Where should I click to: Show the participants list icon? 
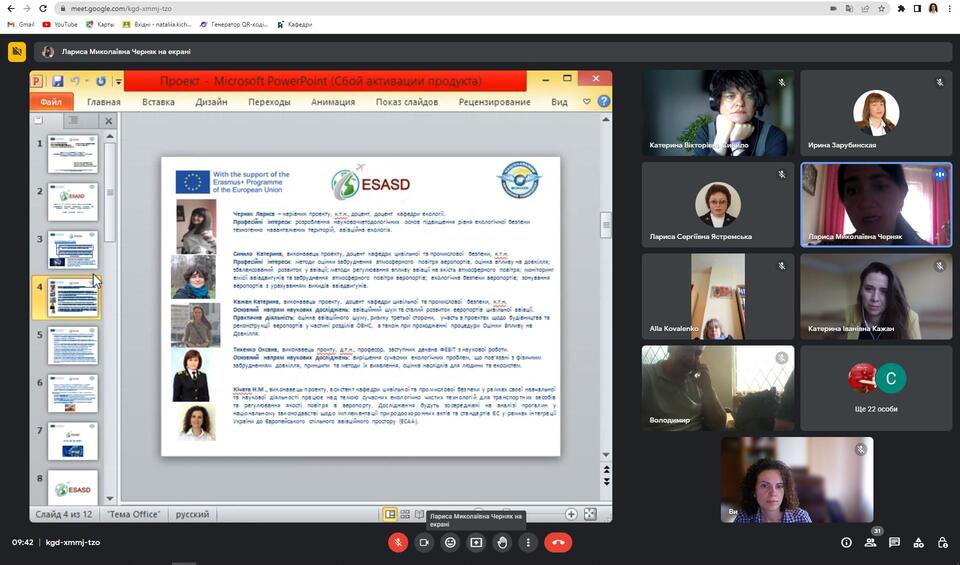click(x=870, y=542)
